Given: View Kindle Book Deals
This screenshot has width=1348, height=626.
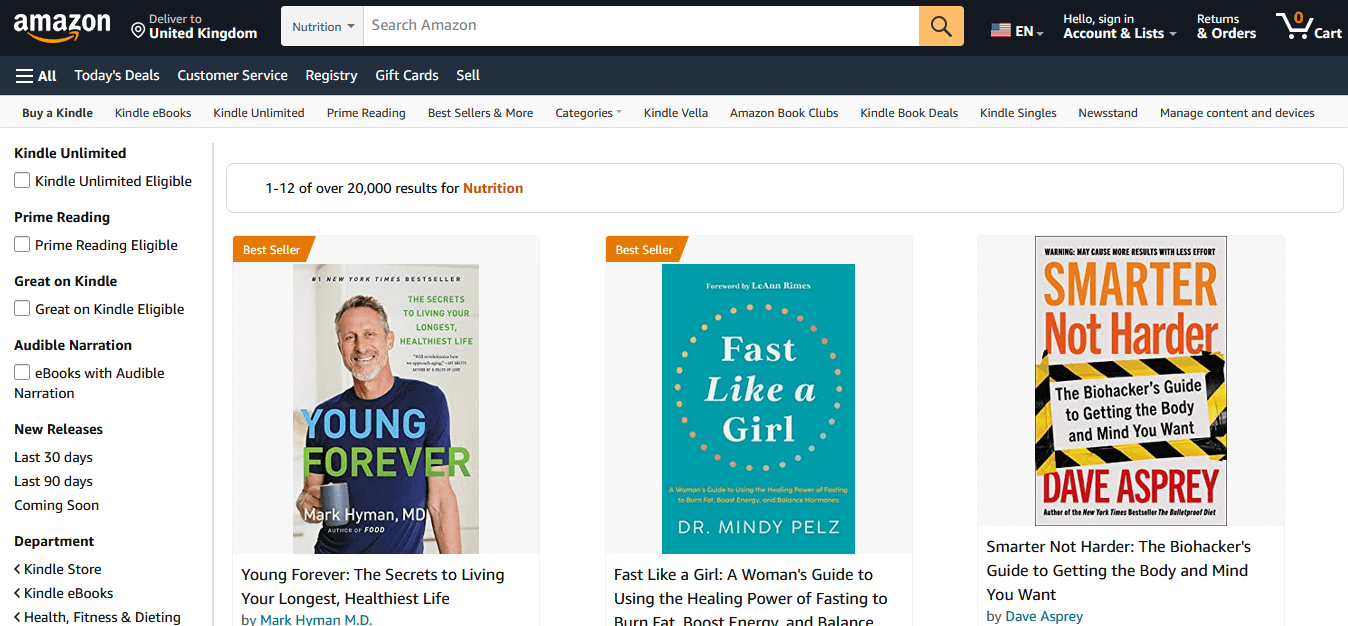Looking at the screenshot, I should click(x=909, y=113).
